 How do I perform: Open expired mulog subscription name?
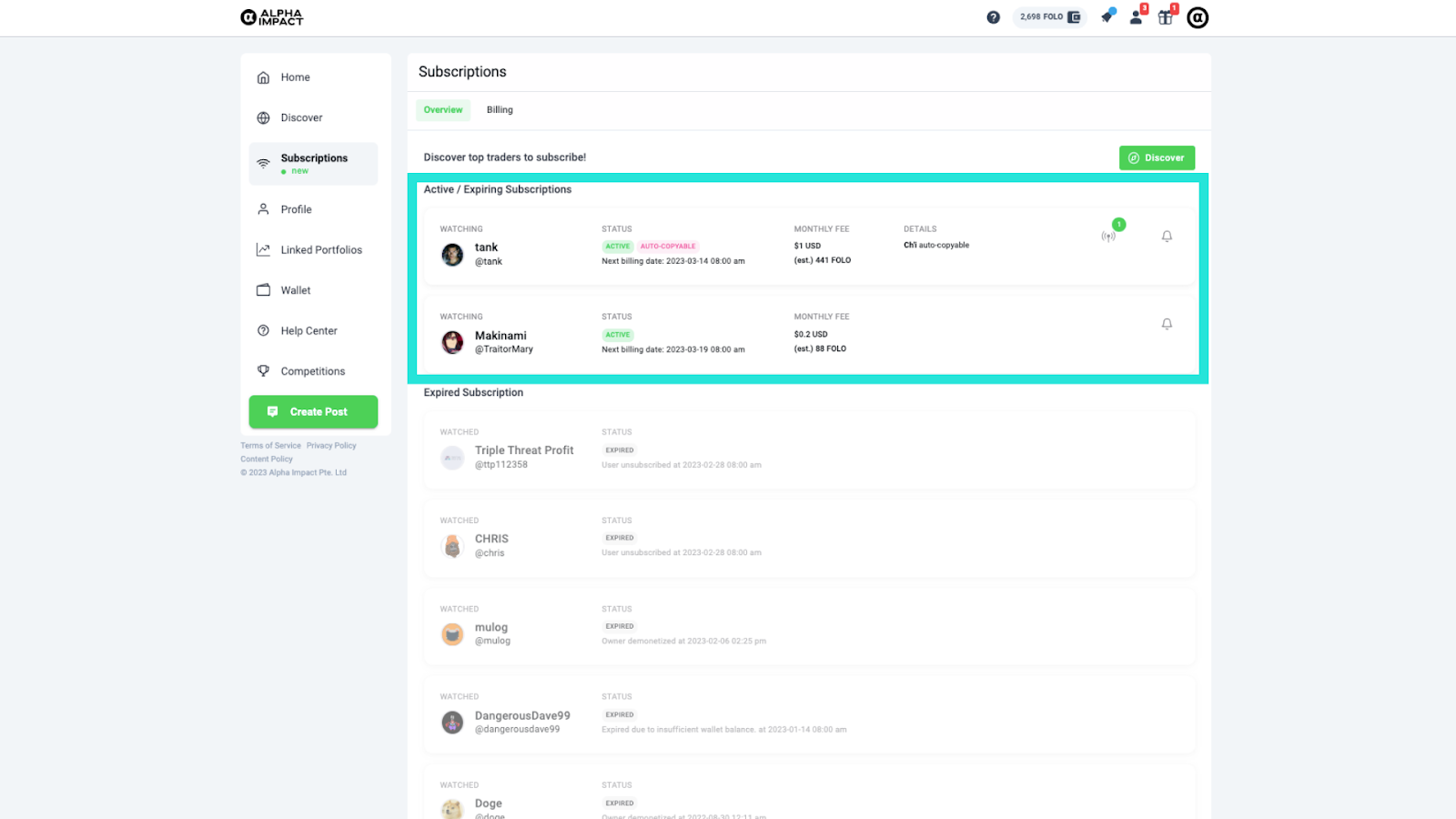491,627
